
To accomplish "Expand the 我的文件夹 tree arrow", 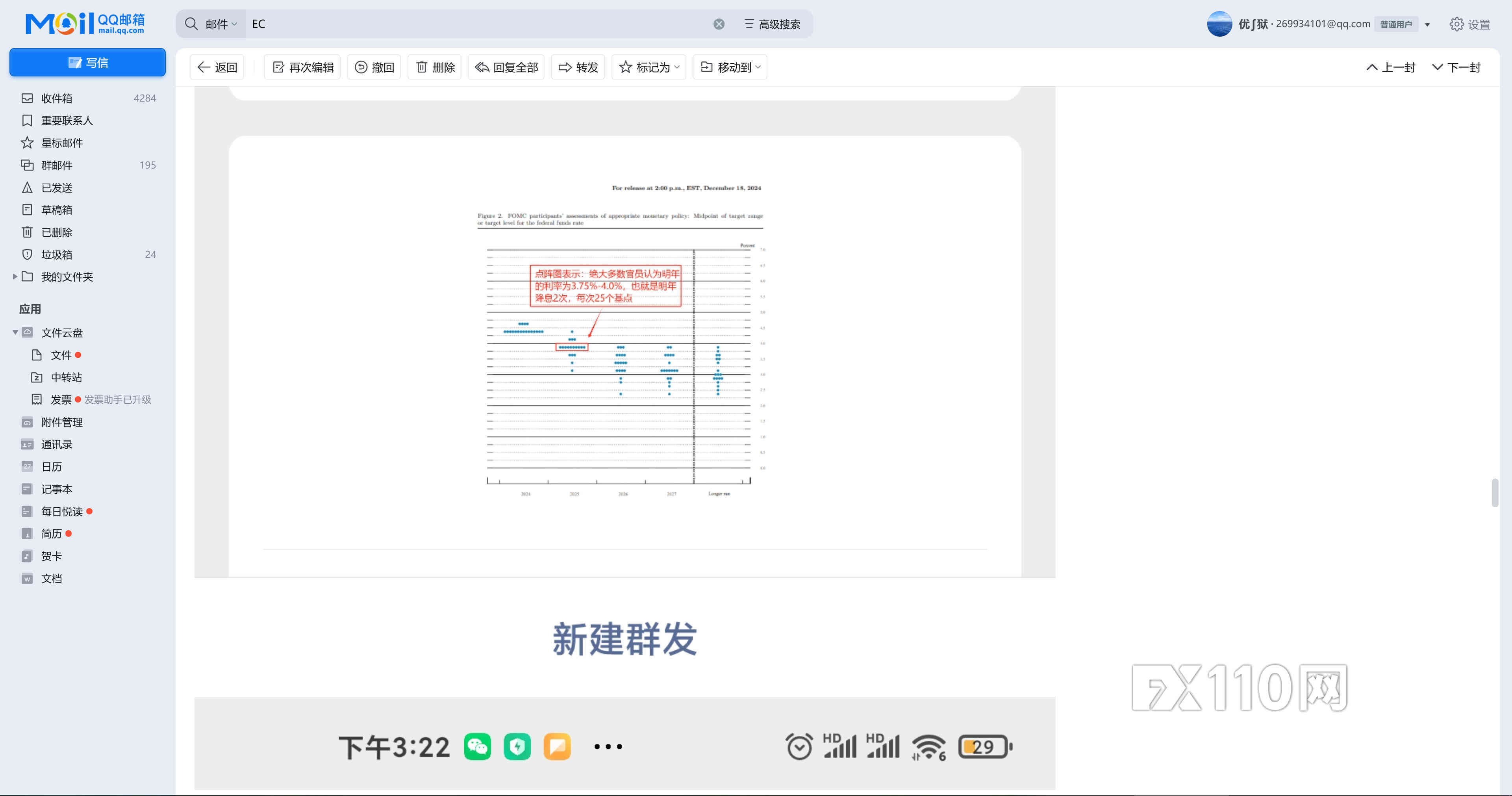I will tap(15, 276).
